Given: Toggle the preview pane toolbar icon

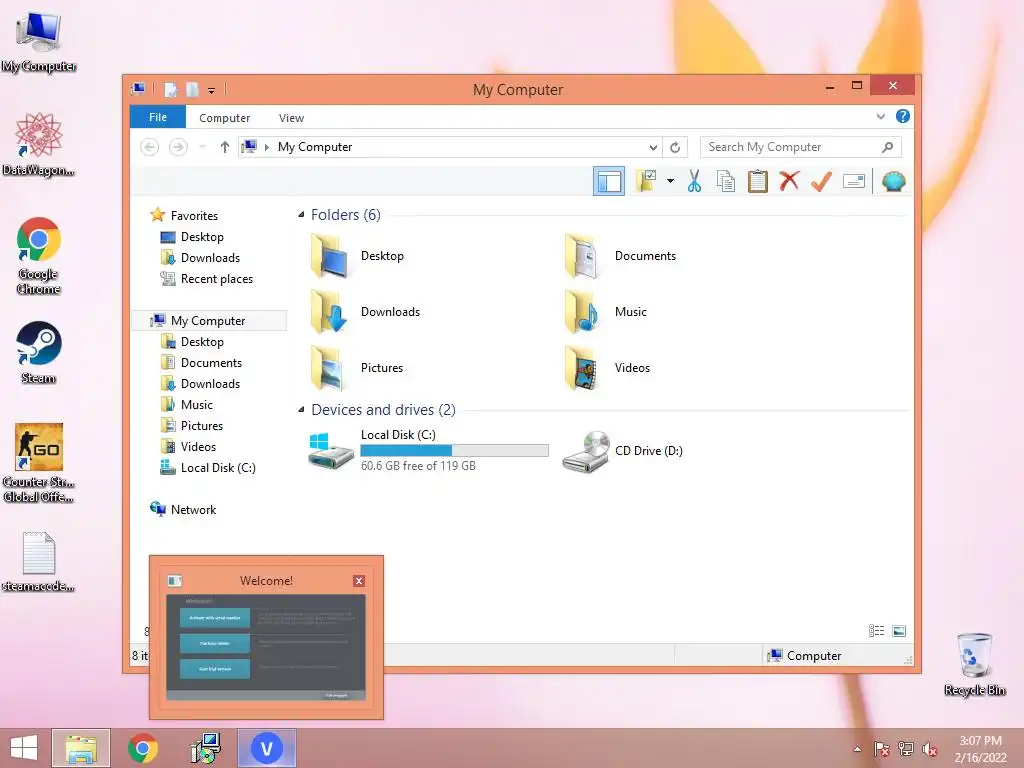Looking at the screenshot, I should point(609,181).
